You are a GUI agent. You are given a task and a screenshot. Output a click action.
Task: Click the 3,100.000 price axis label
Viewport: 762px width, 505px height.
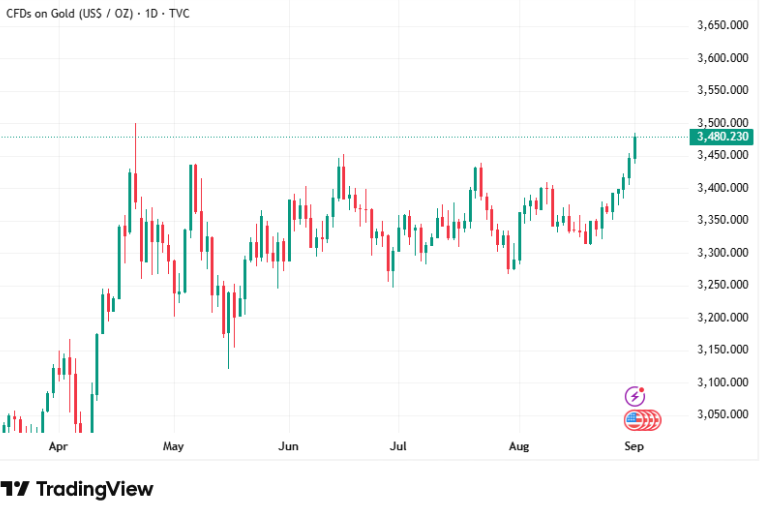pos(722,382)
